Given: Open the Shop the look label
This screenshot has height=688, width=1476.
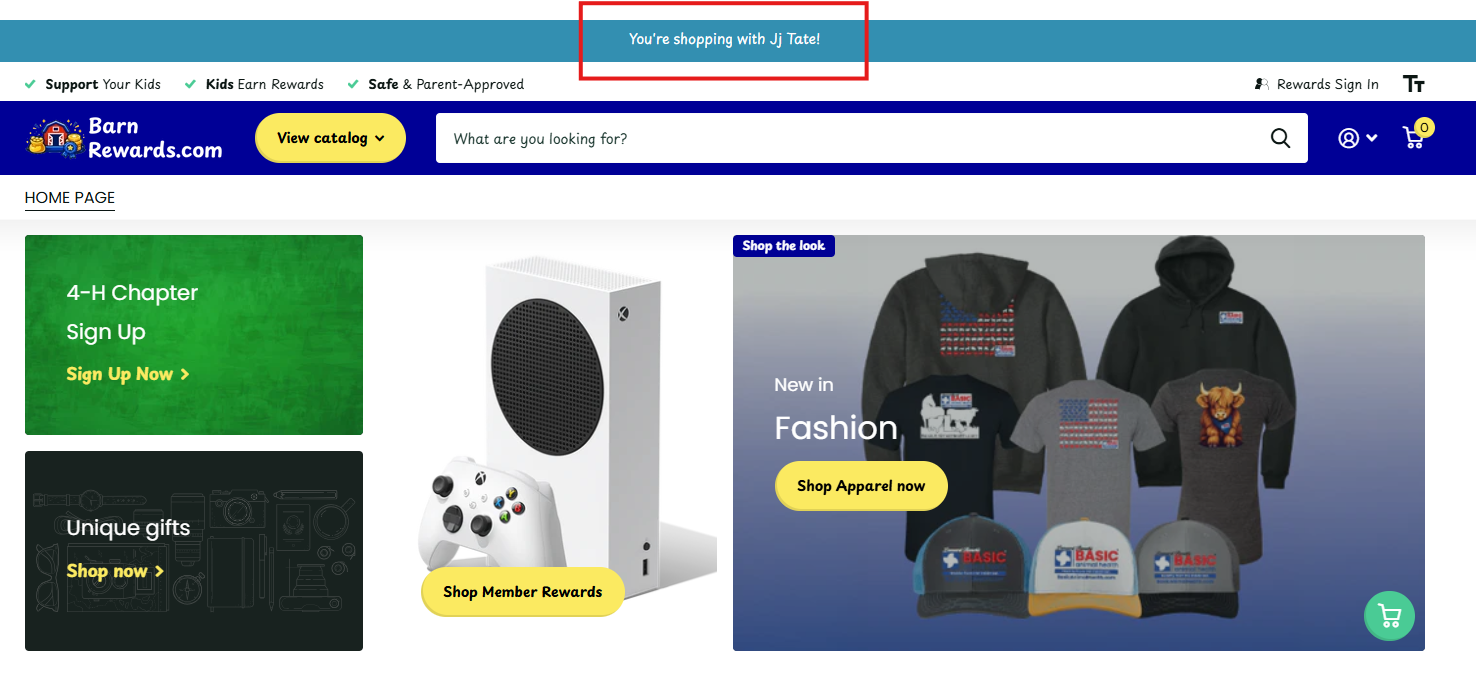Looking at the screenshot, I should pyautogui.click(x=783, y=246).
